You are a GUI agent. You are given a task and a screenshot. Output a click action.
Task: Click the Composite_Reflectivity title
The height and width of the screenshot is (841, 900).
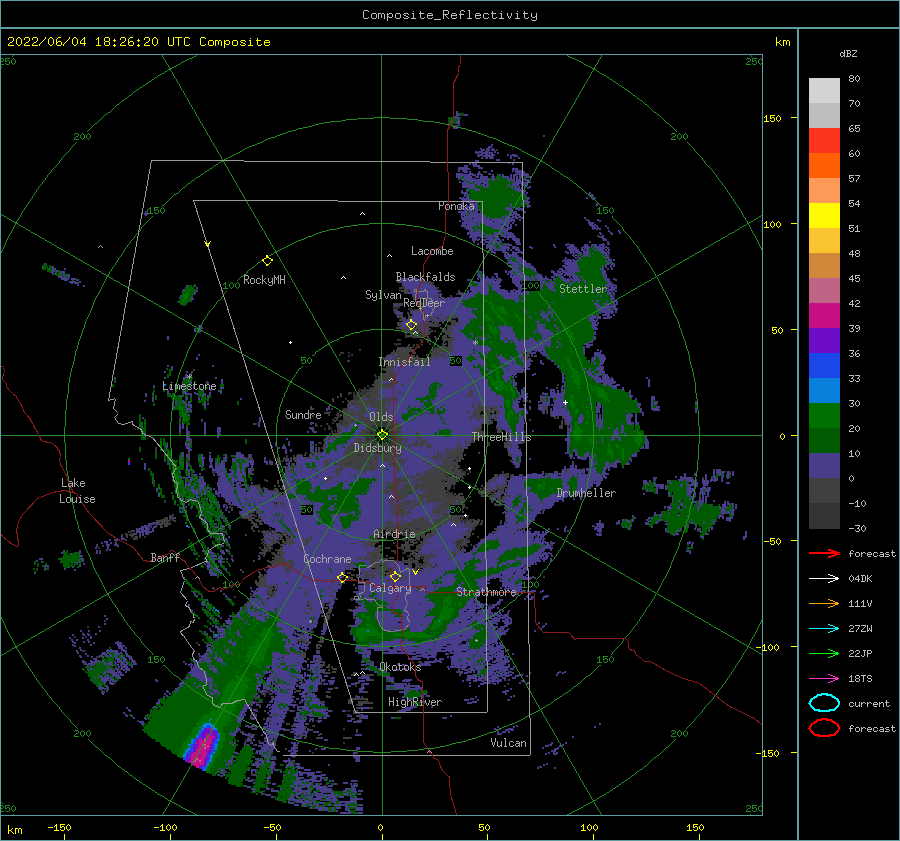coord(450,15)
